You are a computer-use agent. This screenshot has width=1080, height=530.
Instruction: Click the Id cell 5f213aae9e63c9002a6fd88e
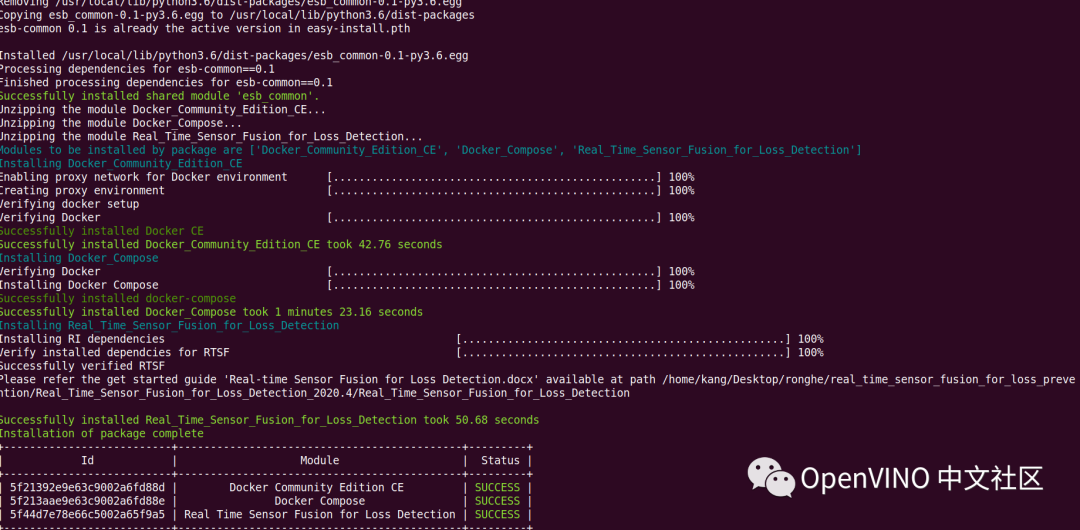click(87, 501)
